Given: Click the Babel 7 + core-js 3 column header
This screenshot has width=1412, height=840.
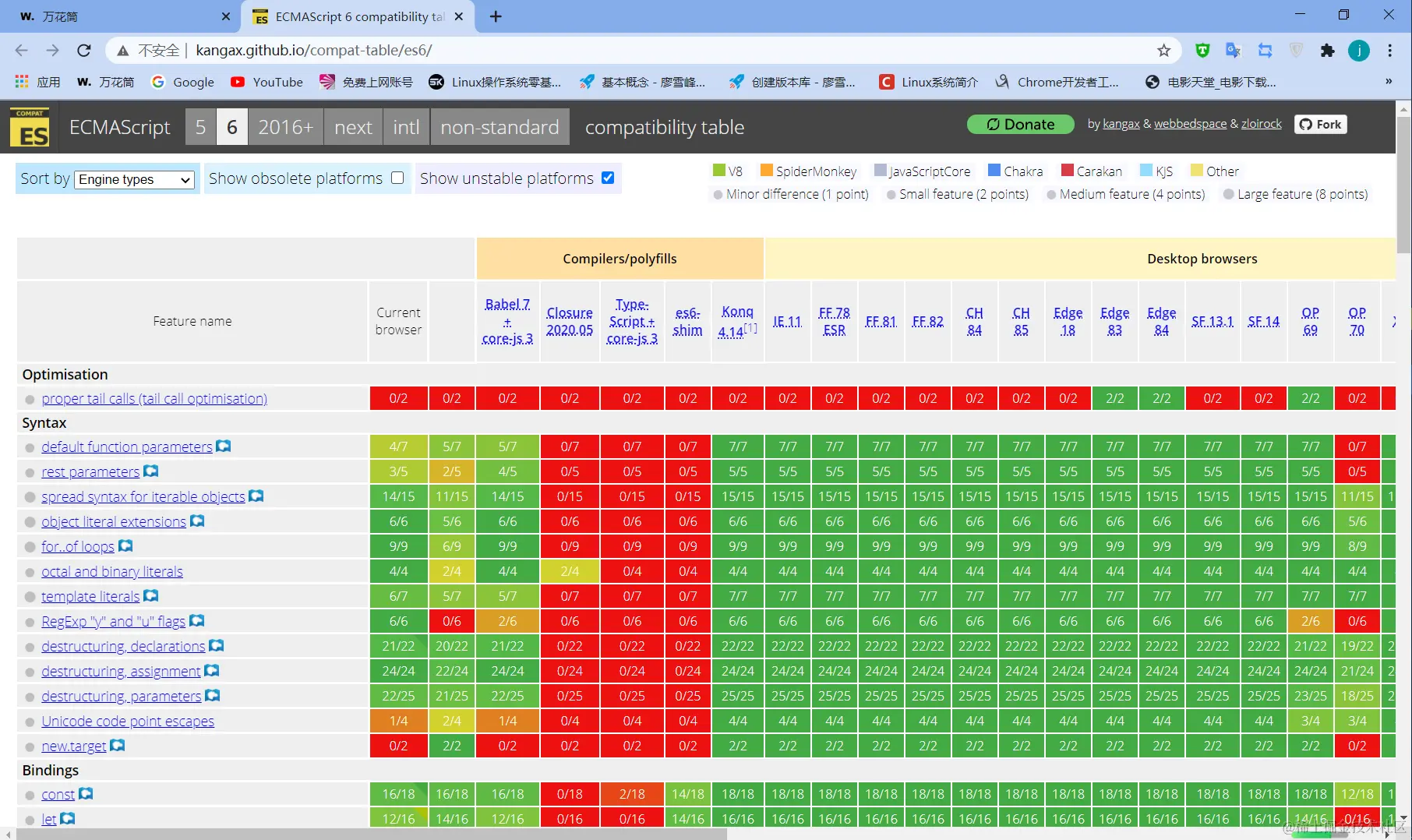Looking at the screenshot, I should pos(507,321).
